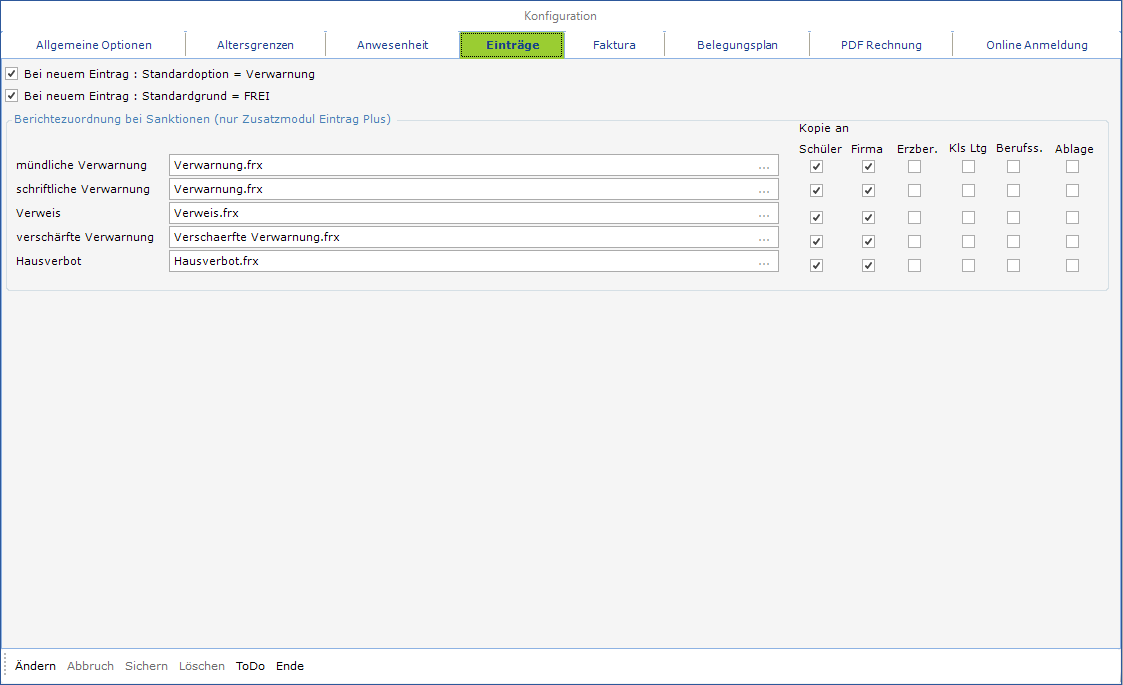Viewport: 1123px width, 685px height.
Task: Go to Online Anmeldung tab
Action: (1036, 45)
